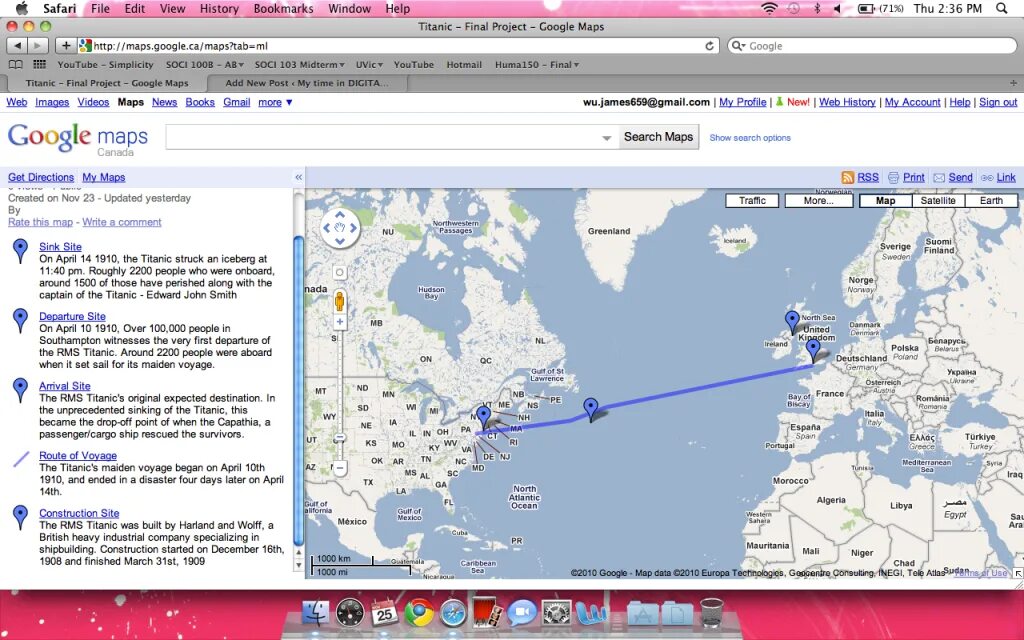Pan the map left arrow
This screenshot has height=640, width=1024.
click(327, 228)
